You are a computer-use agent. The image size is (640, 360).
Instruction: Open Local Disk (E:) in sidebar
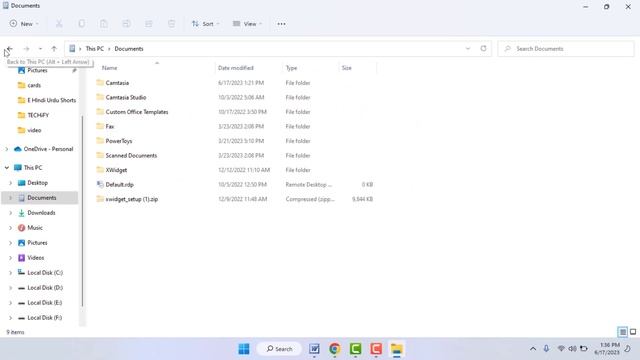(x=44, y=303)
